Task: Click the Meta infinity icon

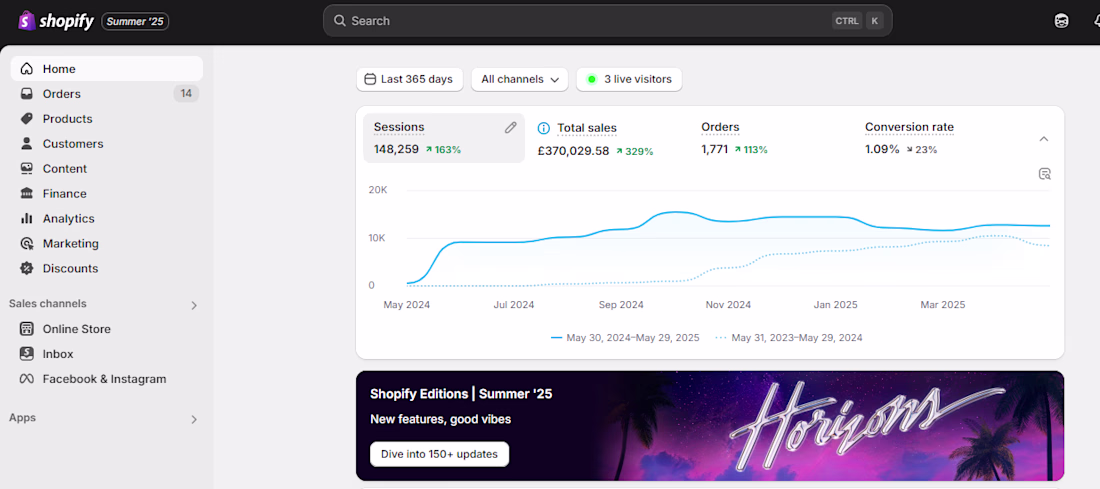Action: (27, 379)
